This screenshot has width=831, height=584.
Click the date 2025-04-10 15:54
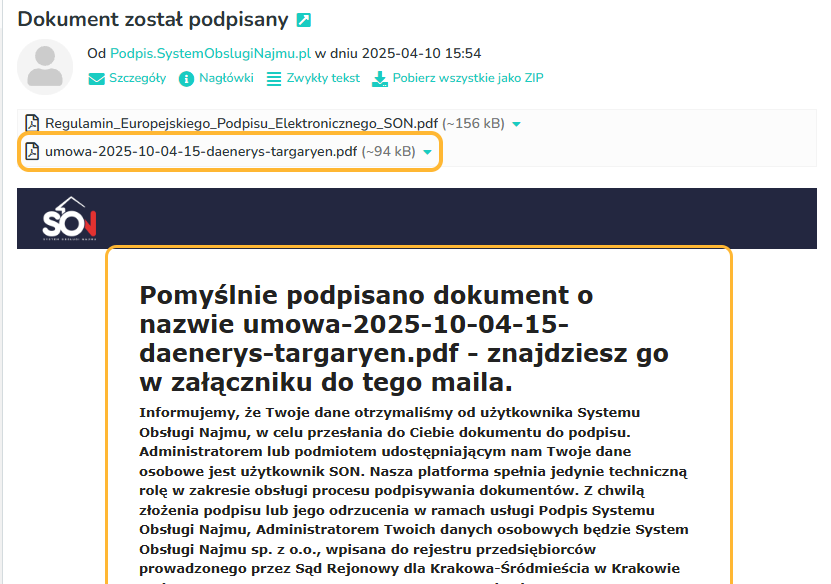[422, 54]
